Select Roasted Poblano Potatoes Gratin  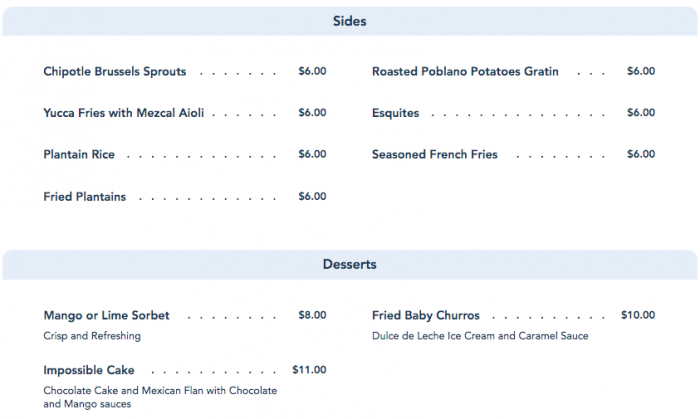(x=465, y=72)
